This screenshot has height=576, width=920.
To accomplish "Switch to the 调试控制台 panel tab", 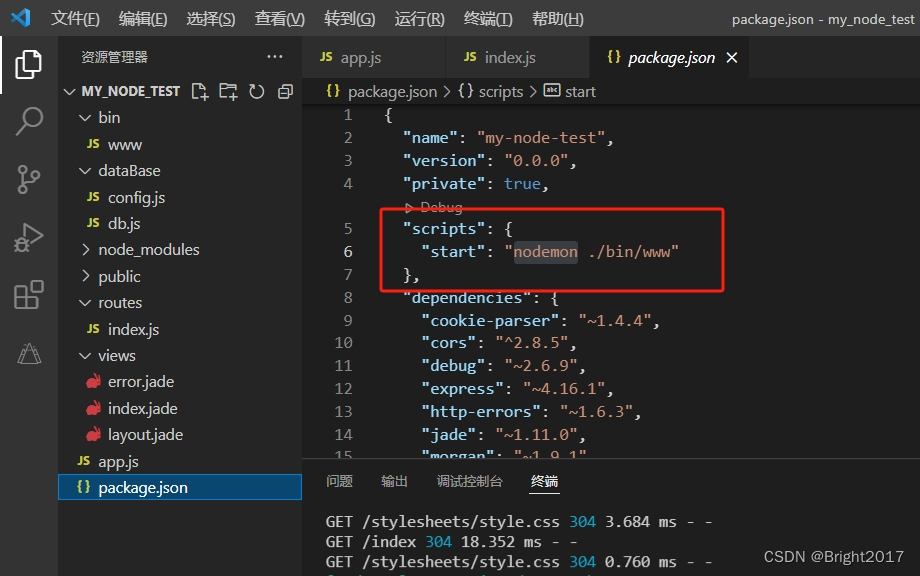I will point(469,482).
